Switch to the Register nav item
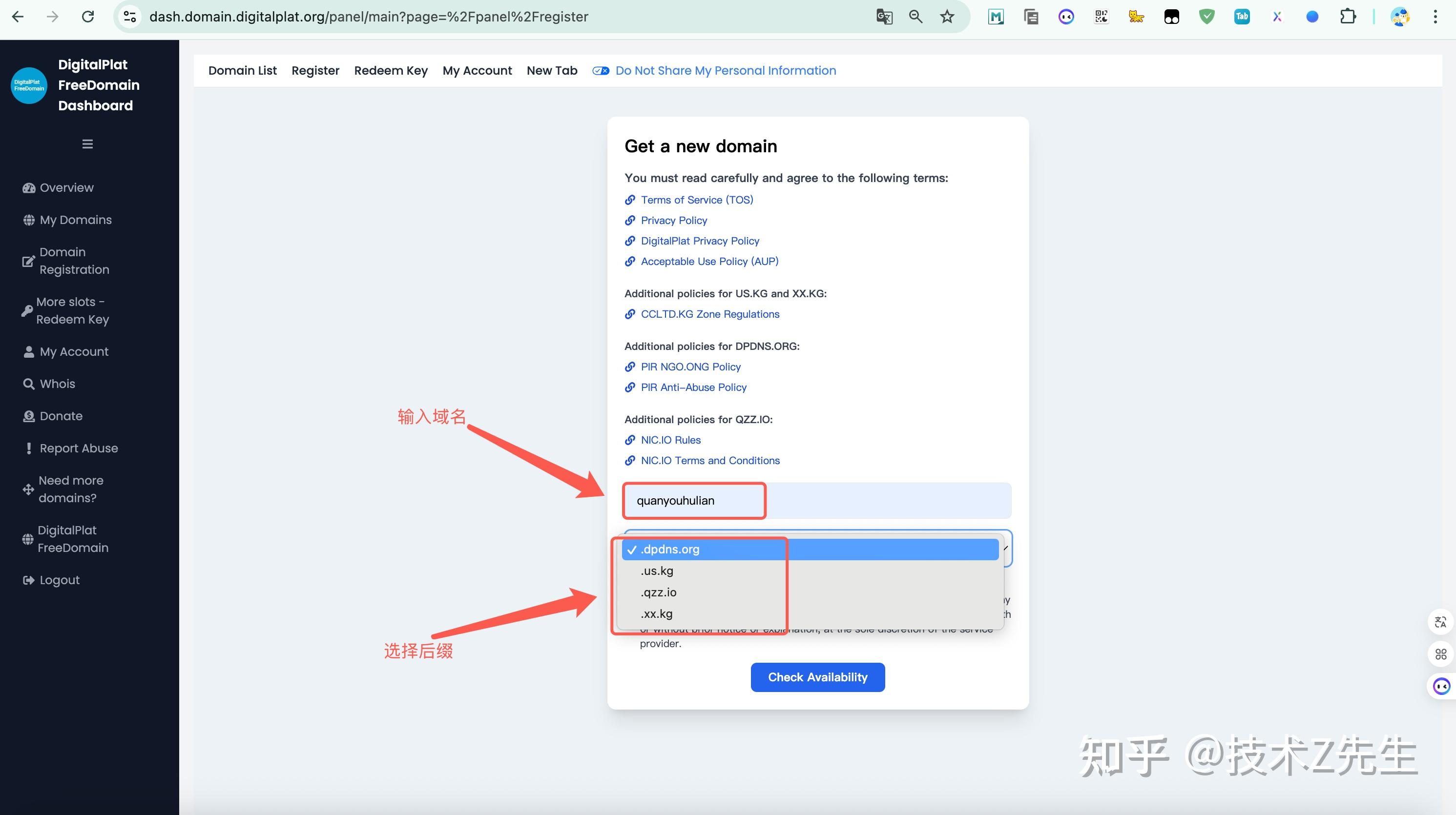Screen dimensions: 1456x815 [315, 70]
